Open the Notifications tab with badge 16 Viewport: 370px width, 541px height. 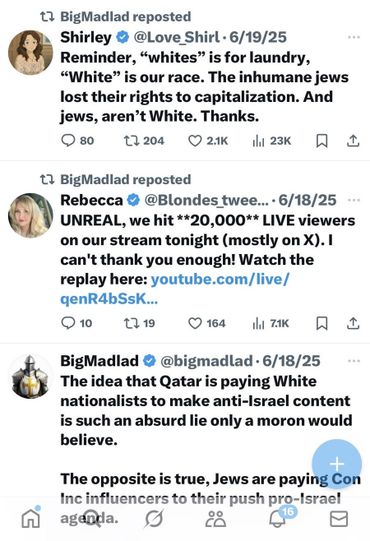point(278,519)
